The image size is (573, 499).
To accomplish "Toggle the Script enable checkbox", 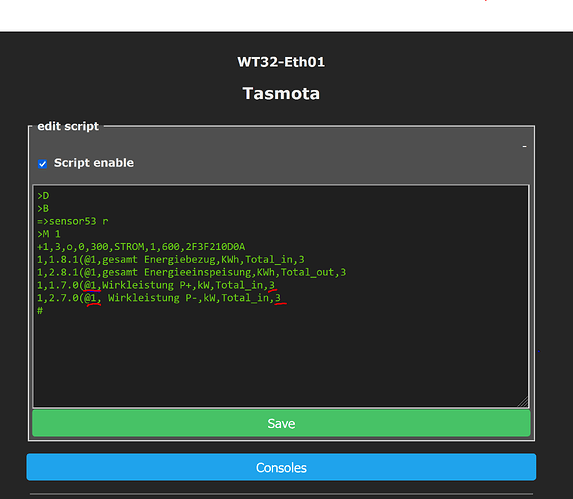I will [x=42, y=164].
